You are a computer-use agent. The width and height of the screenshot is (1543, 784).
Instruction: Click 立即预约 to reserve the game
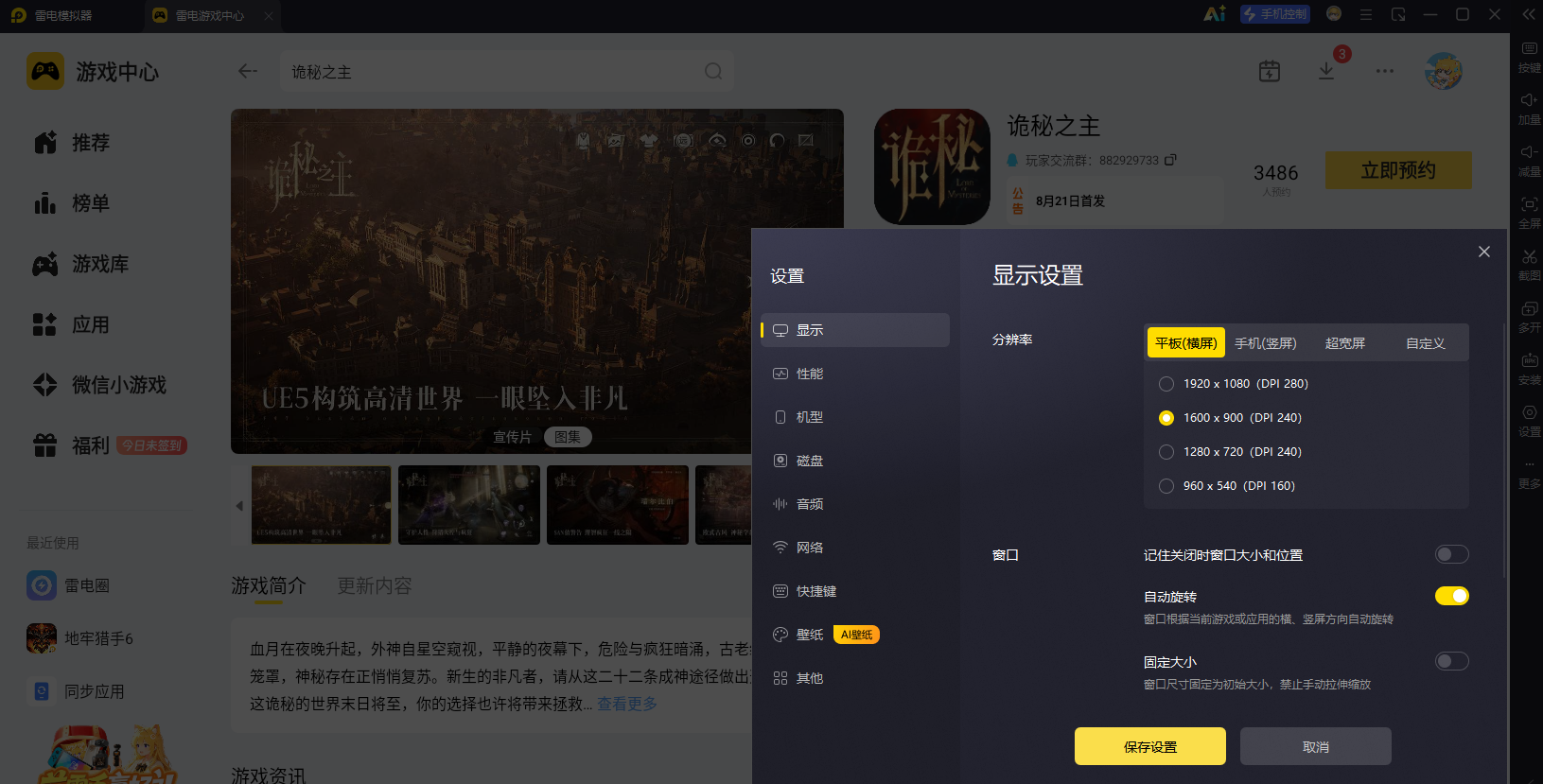click(1398, 170)
